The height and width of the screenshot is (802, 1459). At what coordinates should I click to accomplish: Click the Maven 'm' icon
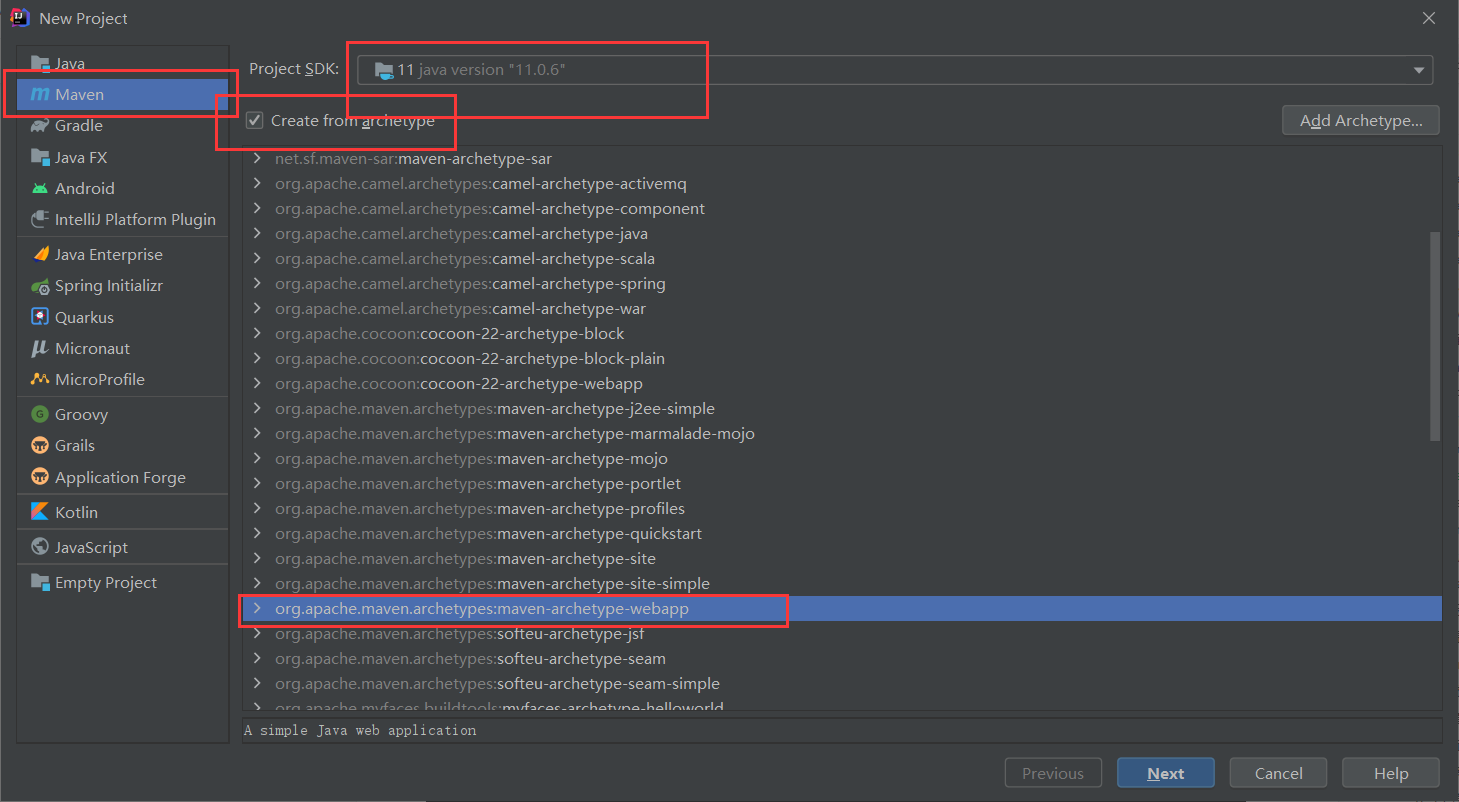40,94
